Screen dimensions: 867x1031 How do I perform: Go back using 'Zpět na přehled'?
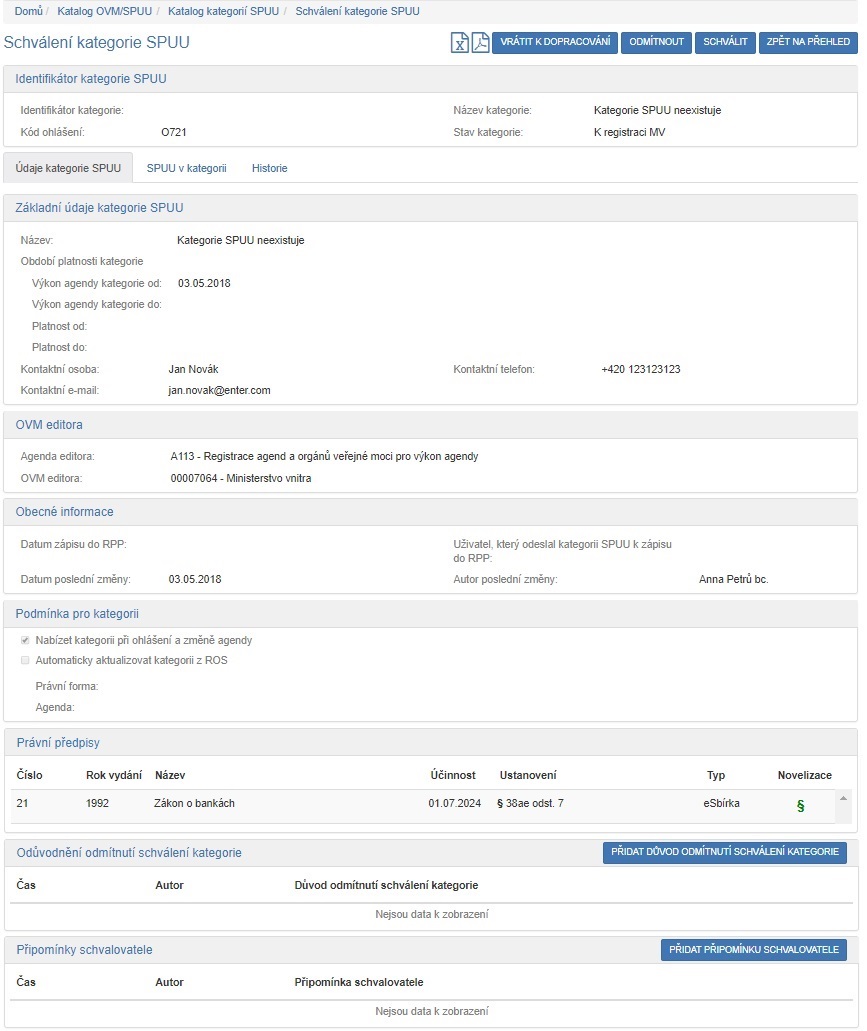(x=808, y=43)
